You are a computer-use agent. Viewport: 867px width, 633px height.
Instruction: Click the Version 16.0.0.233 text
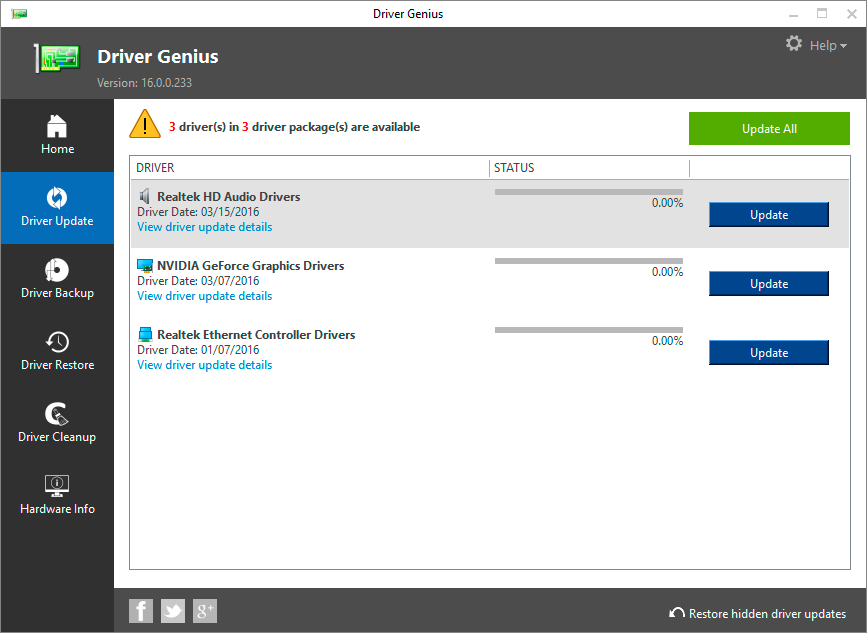pos(144,82)
